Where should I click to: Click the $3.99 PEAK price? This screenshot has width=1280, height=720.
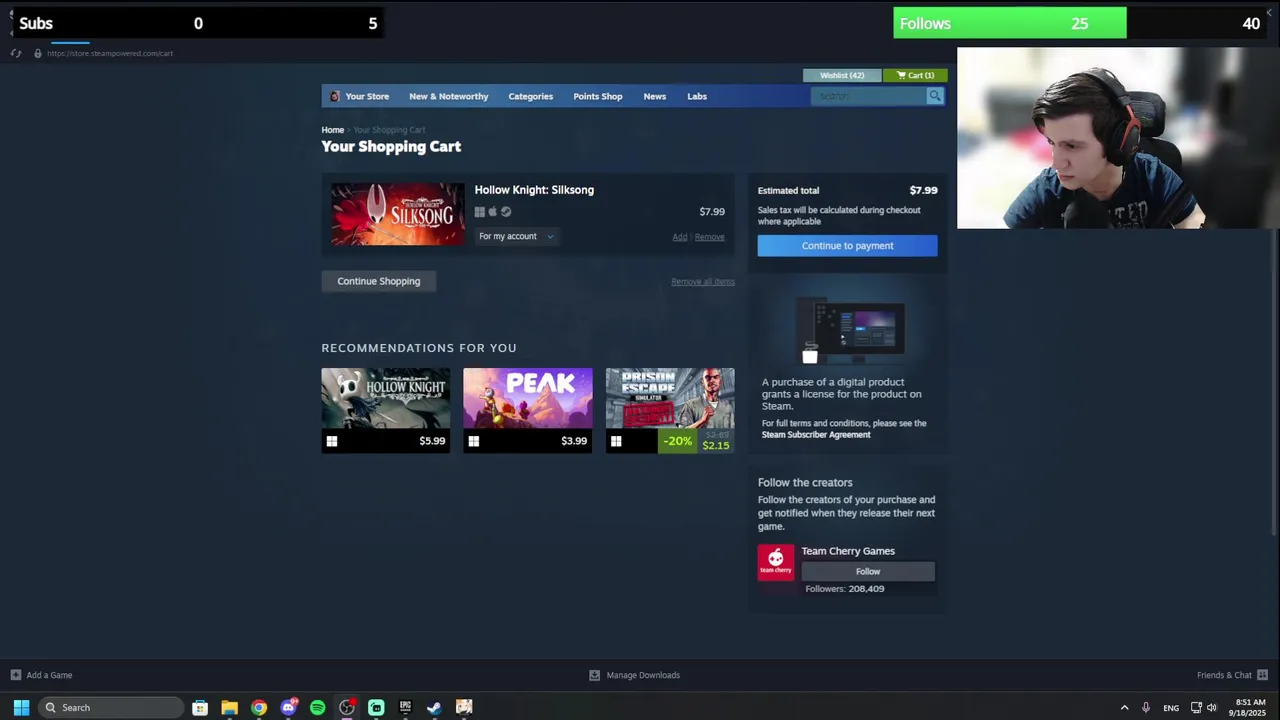(574, 441)
